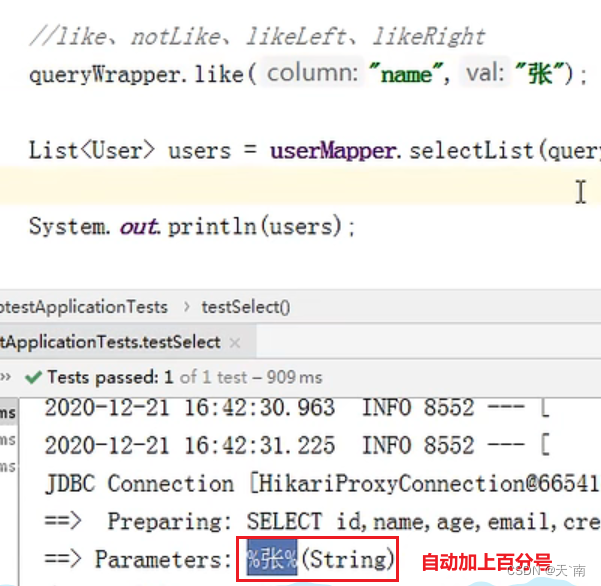The height and width of the screenshot is (586, 601).
Task: Click the like/notLike comment line
Action: point(258,37)
